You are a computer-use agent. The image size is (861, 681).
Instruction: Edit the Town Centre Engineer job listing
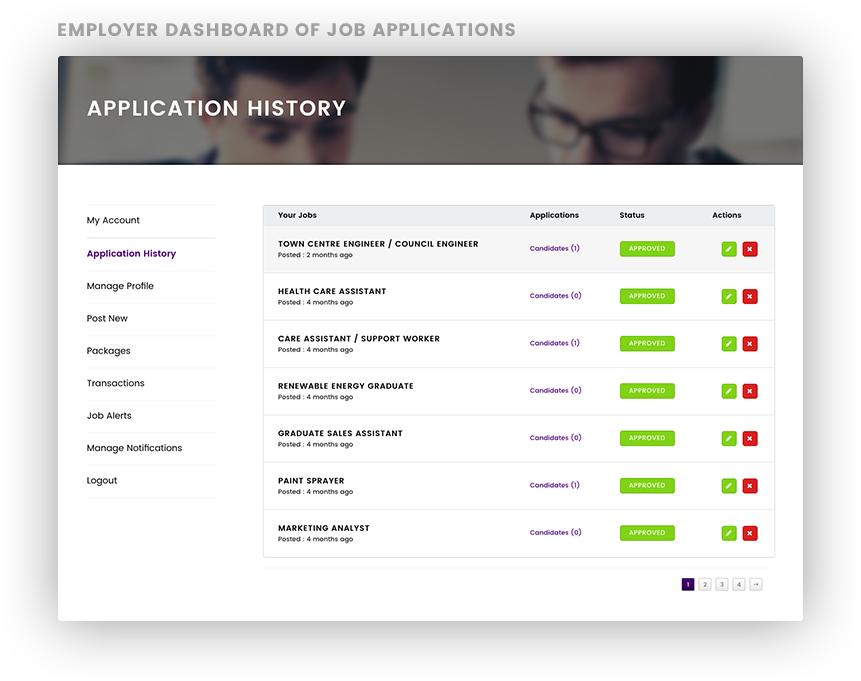pos(729,248)
